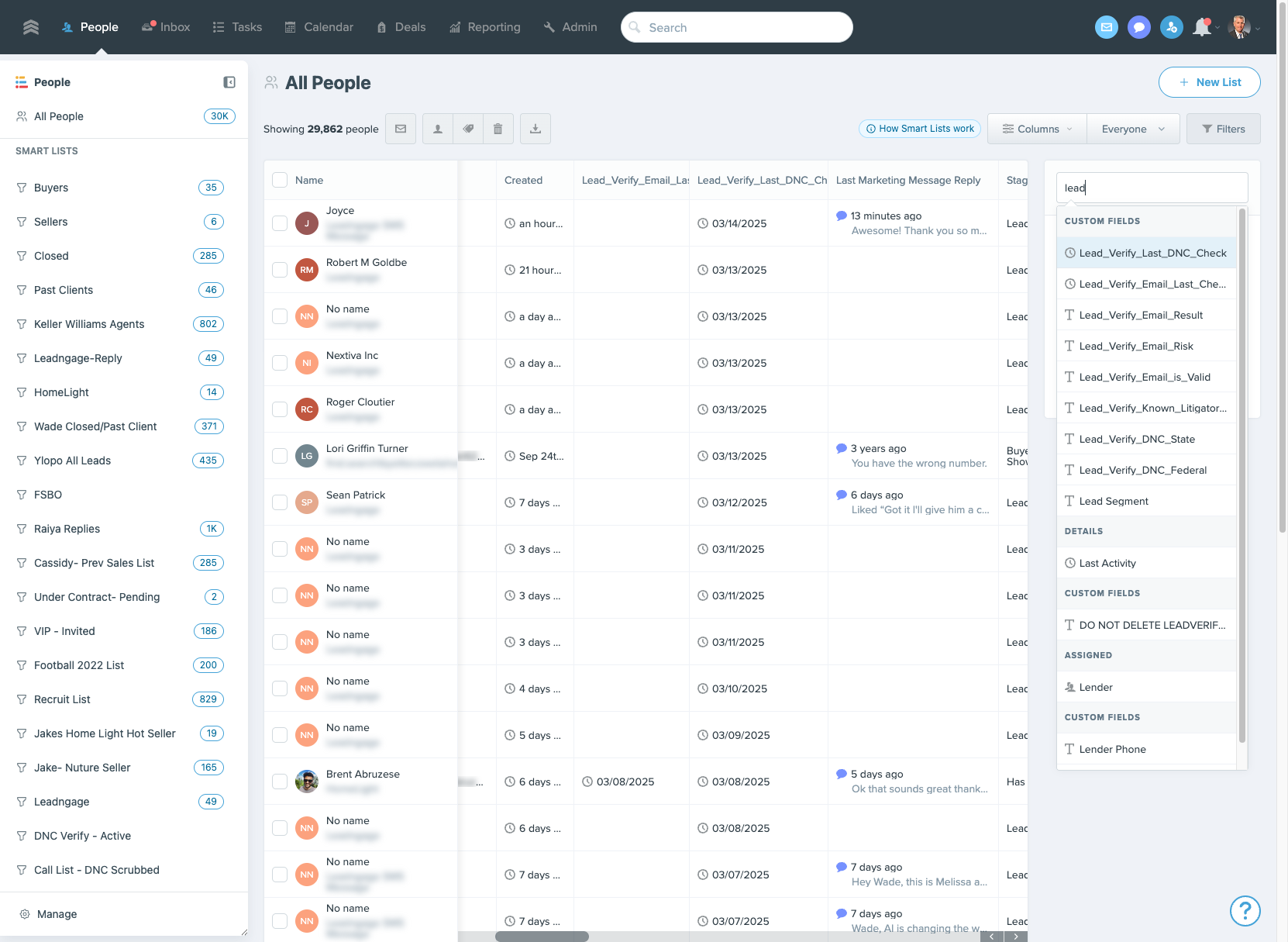Open the chat bubble icon in the top bar

click(x=1139, y=27)
